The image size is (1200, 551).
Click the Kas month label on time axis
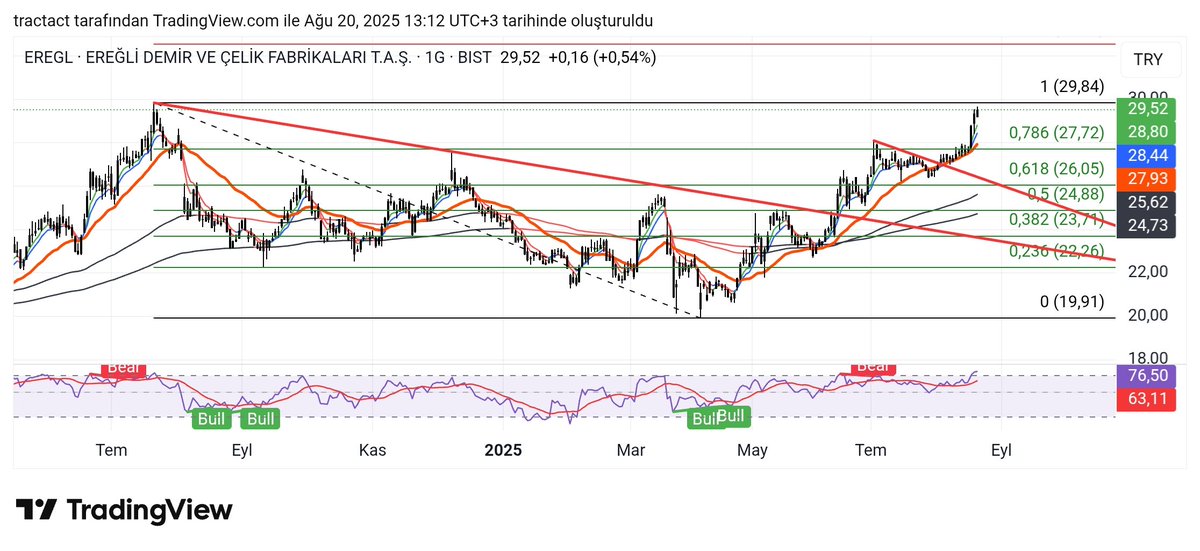pos(373,450)
